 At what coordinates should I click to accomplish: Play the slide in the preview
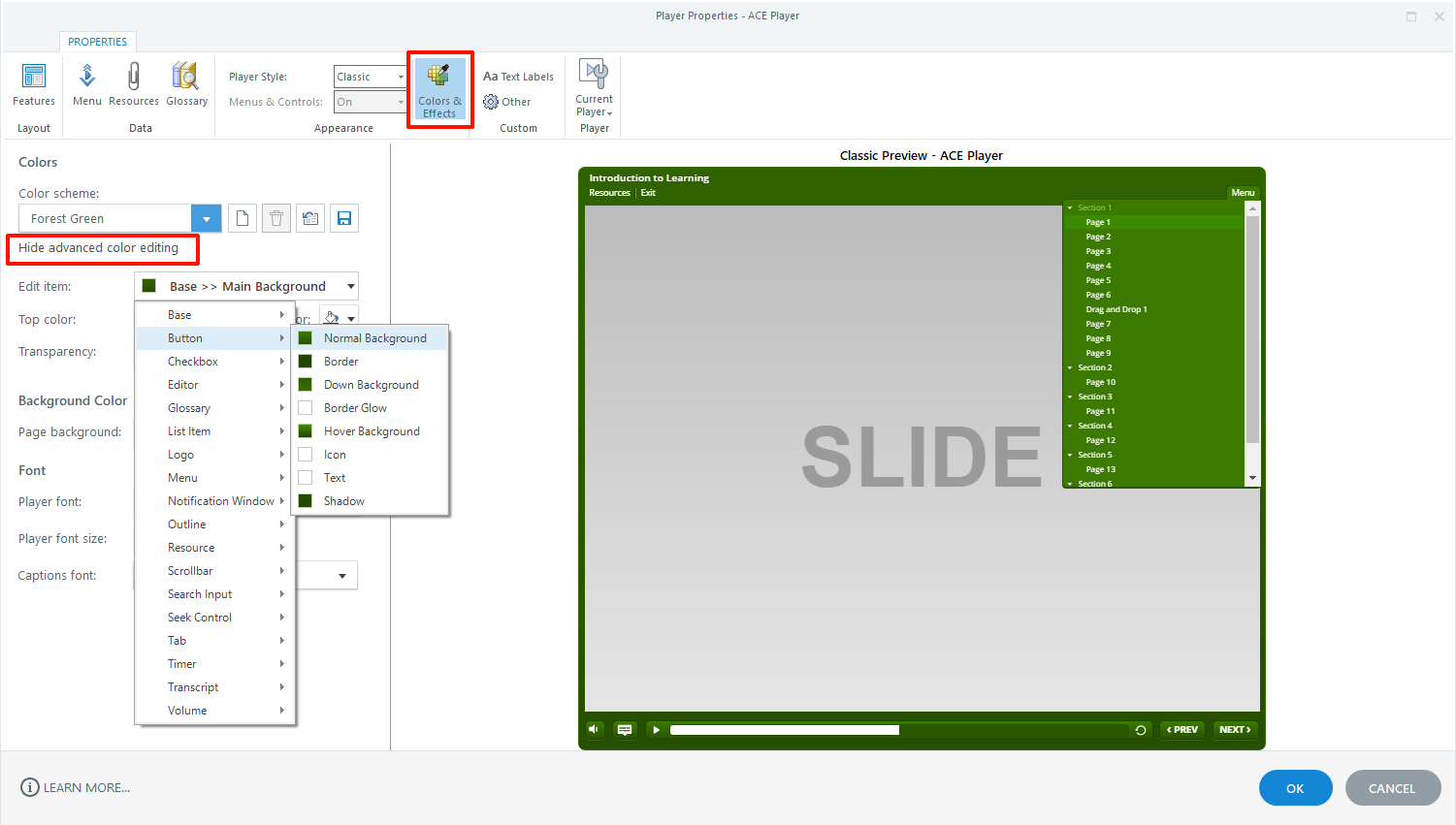[x=656, y=729]
